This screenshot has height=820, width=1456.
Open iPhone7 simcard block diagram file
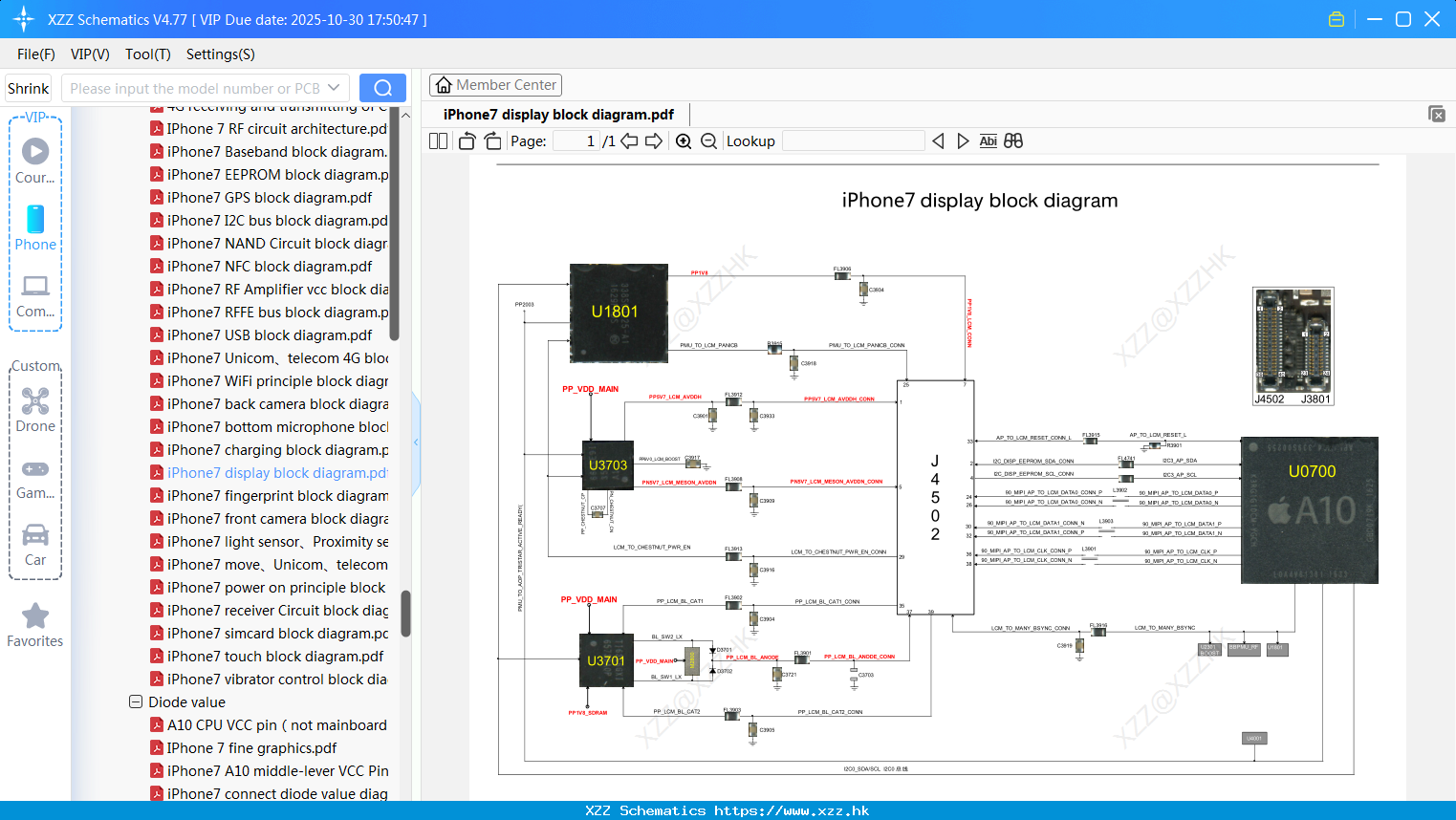click(270, 633)
